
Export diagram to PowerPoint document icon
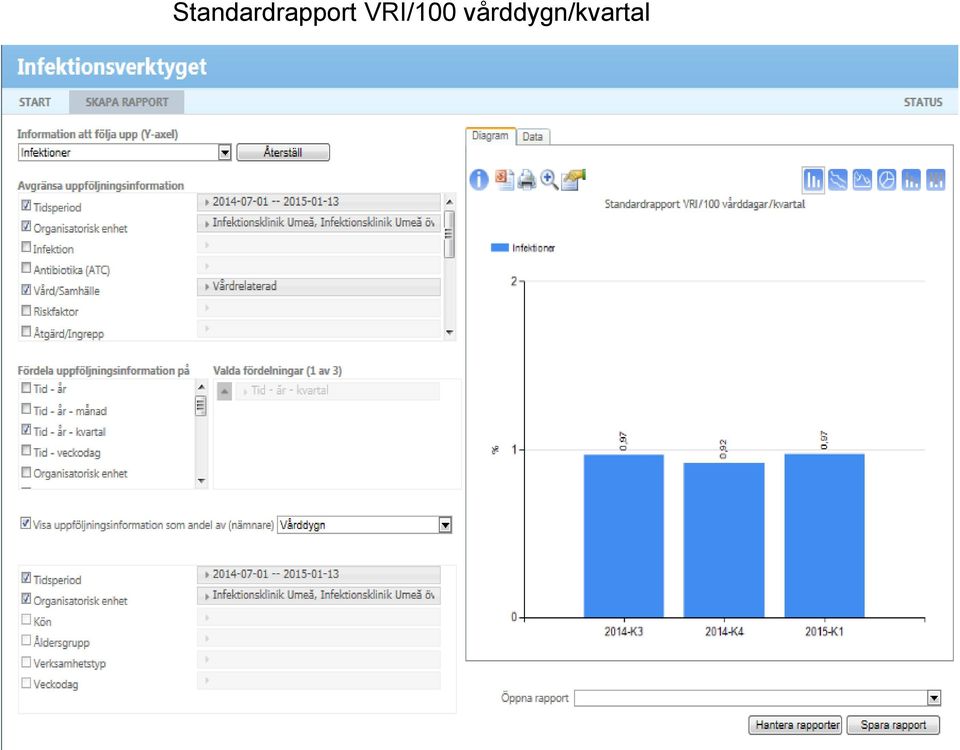pyautogui.click(x=504, y=179)
